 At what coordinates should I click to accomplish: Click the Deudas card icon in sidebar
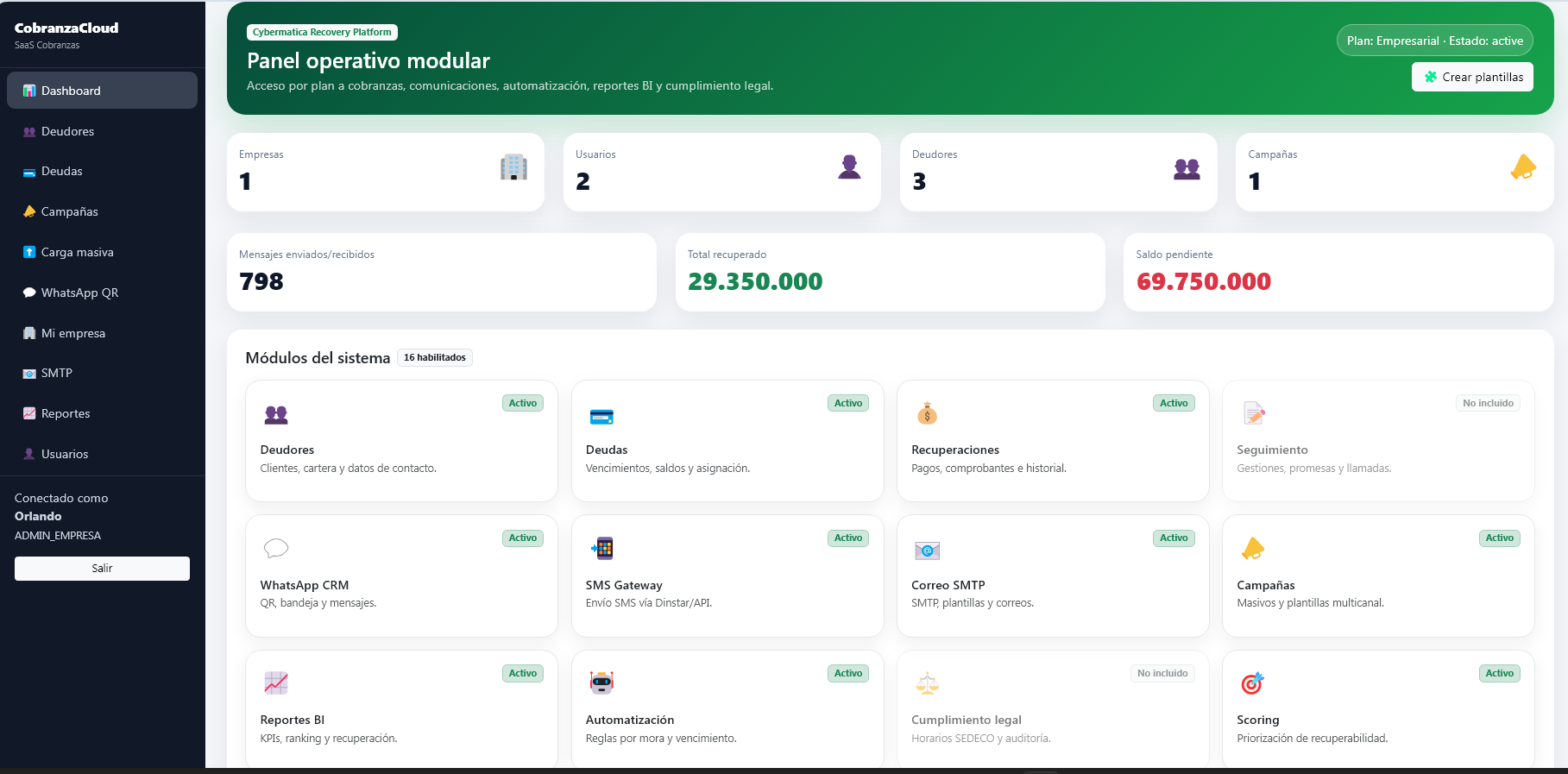coord(29,172)
